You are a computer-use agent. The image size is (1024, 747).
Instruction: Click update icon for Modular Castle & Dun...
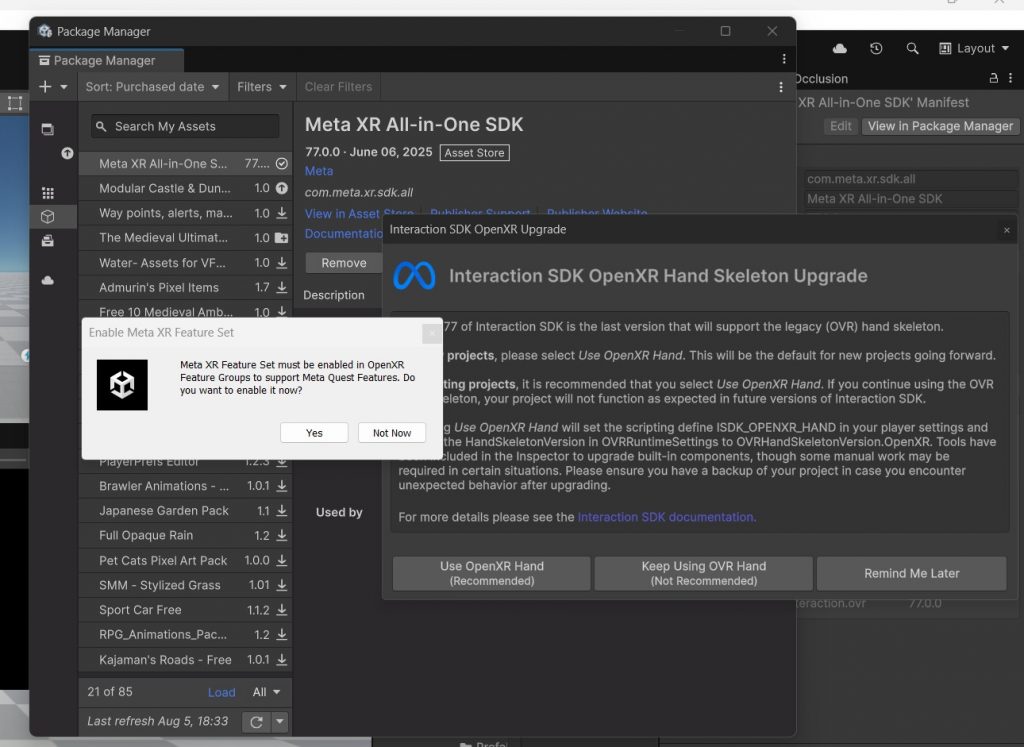pyautogui.click(x=281, y=188)
